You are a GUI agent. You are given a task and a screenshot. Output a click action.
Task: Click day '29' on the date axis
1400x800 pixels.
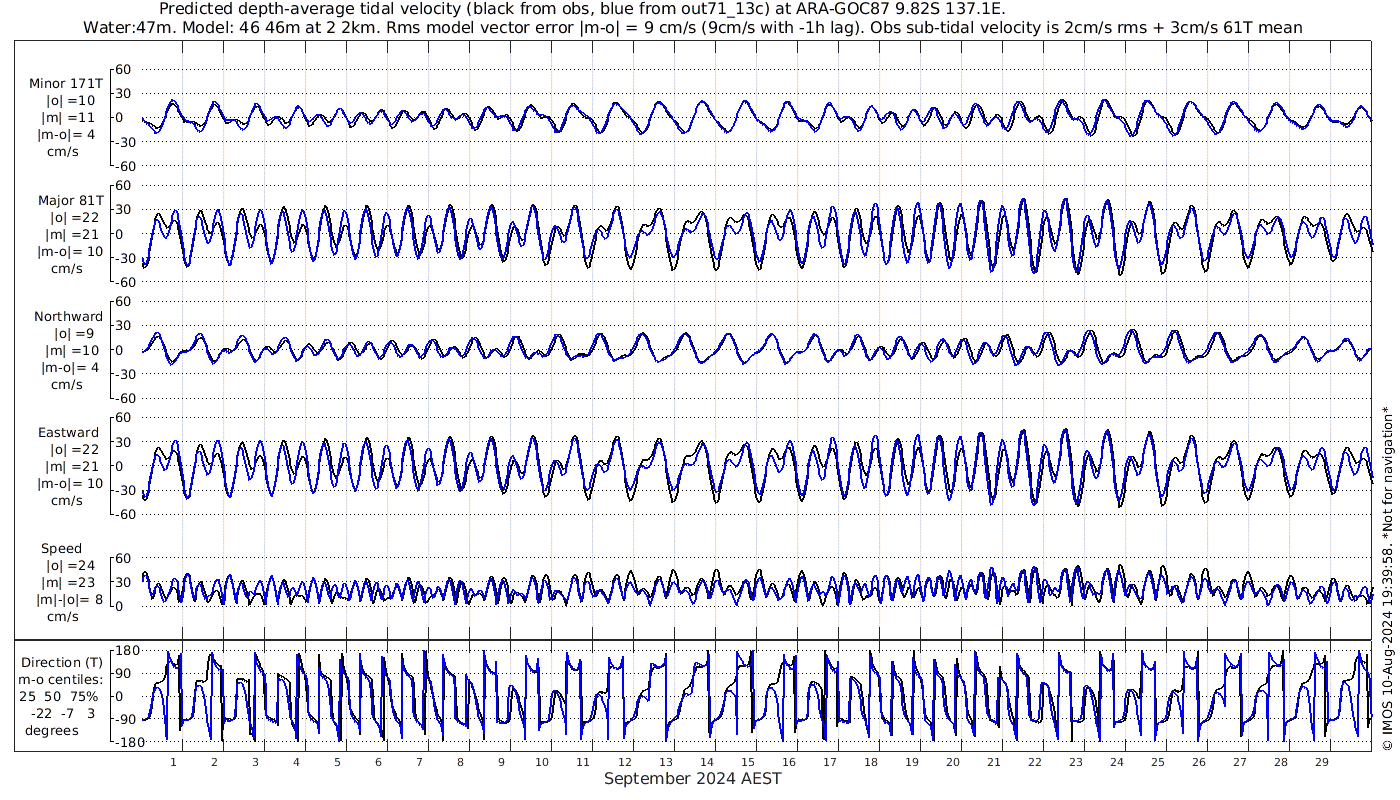pyautogui.click(x=1322, y=762)
